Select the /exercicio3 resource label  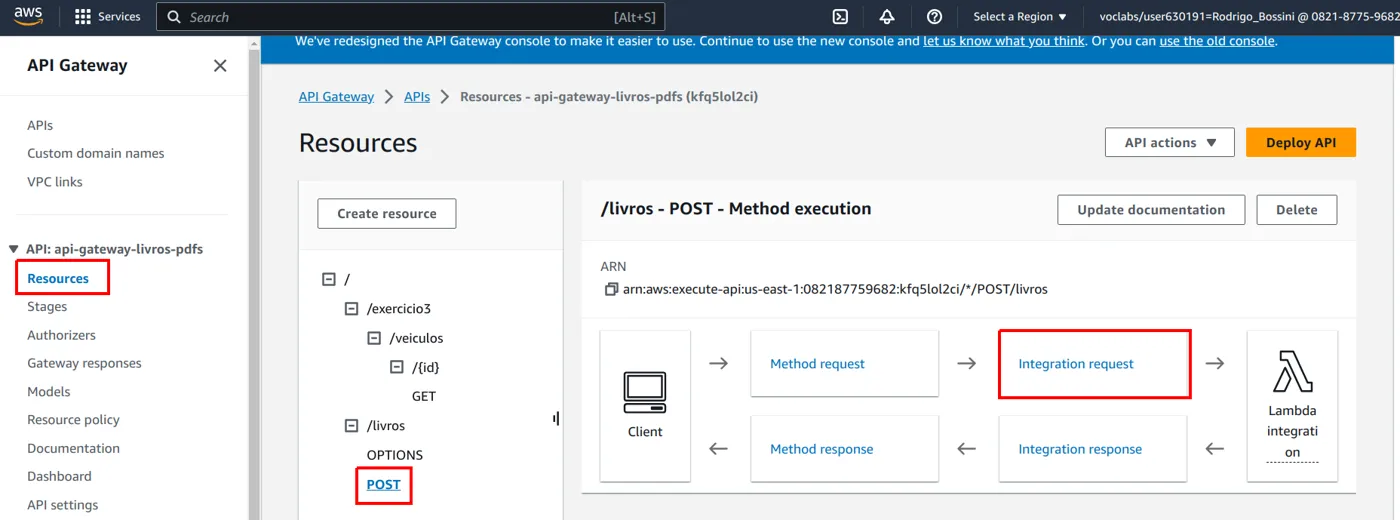(399, 309)
